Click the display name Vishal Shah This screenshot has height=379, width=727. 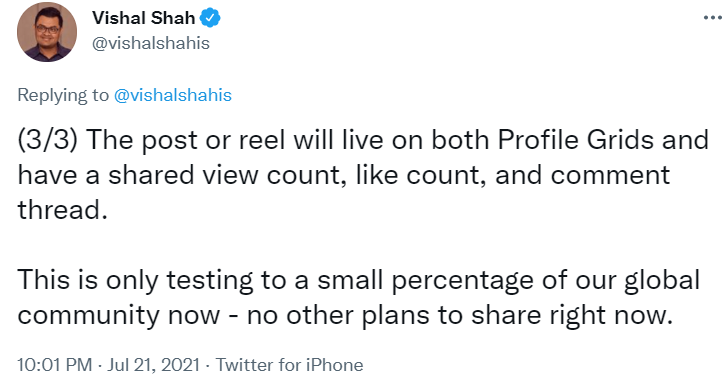(143, 18)
